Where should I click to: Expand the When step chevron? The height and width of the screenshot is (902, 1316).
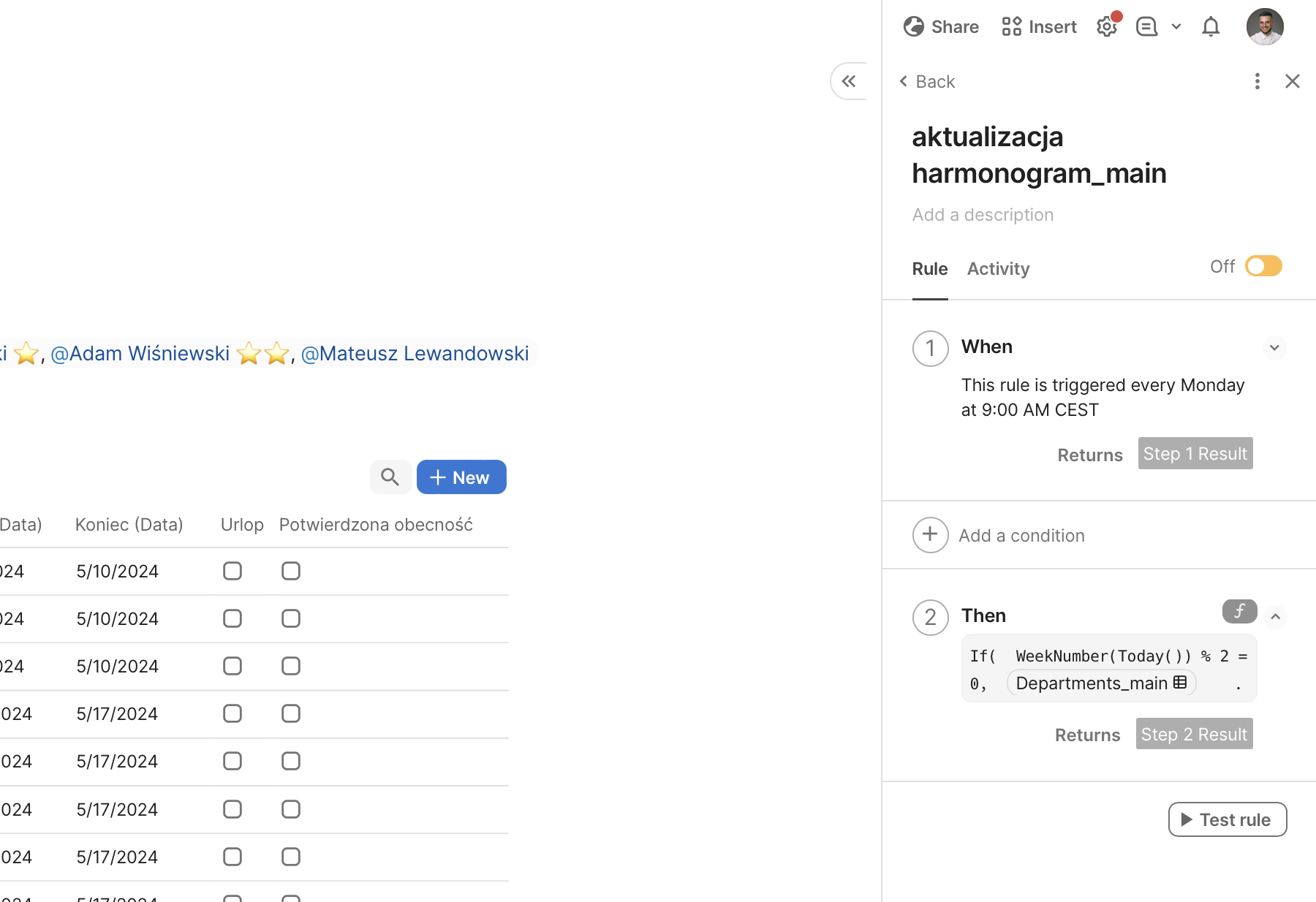pos(1274,348)
